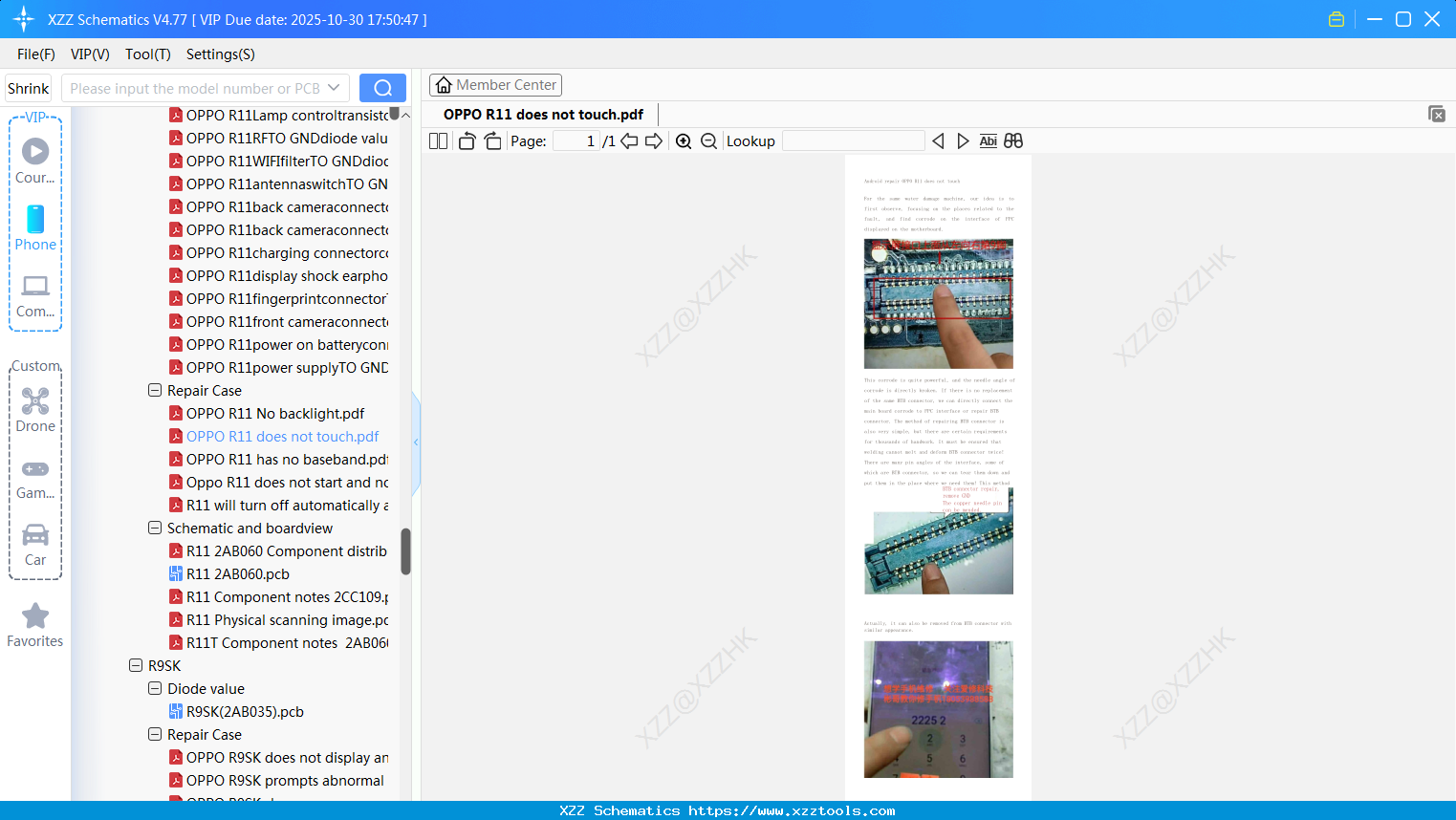Open R11 2AB060 Component distribution file
The width and height of the screenshot is (1456, 820).
287,551
